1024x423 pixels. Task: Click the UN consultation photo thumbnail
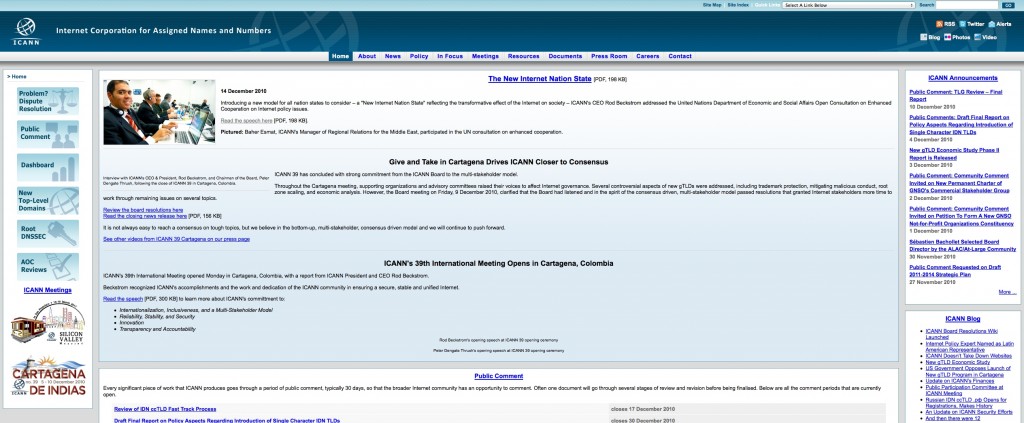pyautogui.click(x=159, y=112)
